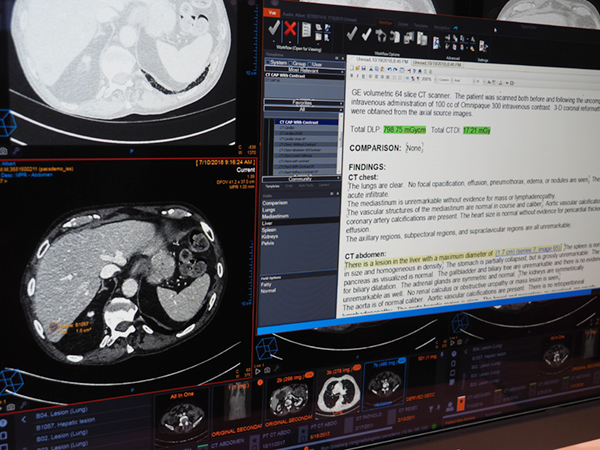Toggle the Group template filter
This screenshot has height=450, width=600.
[x=297, y=61]
